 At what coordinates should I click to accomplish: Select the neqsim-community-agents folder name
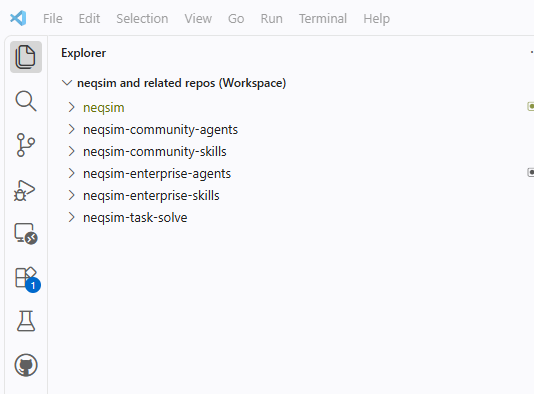[x=160, y=130]
